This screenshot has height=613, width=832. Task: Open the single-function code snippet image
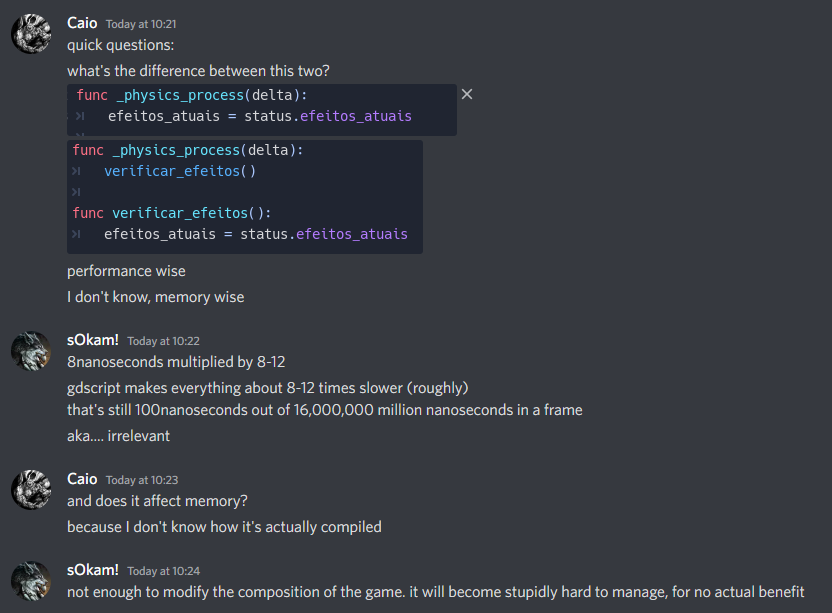click(x=262, y=109)
